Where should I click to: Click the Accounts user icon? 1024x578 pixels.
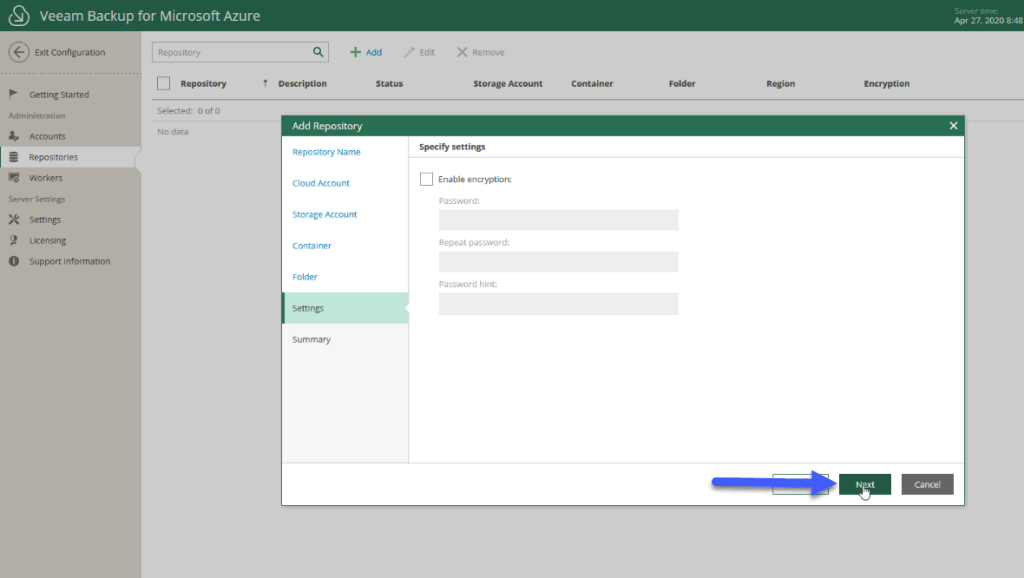(x=14, y=136)
